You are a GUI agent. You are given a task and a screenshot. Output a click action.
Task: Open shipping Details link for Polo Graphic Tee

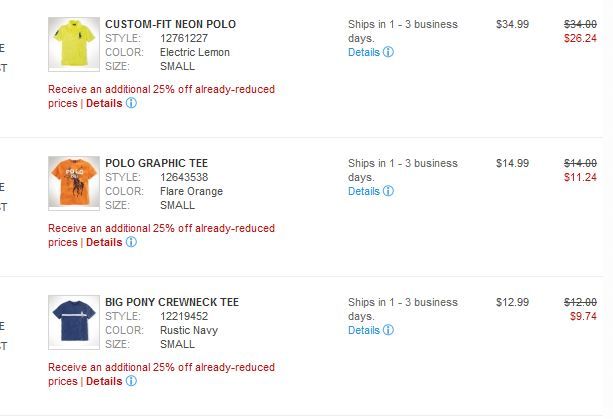point(364,191)
